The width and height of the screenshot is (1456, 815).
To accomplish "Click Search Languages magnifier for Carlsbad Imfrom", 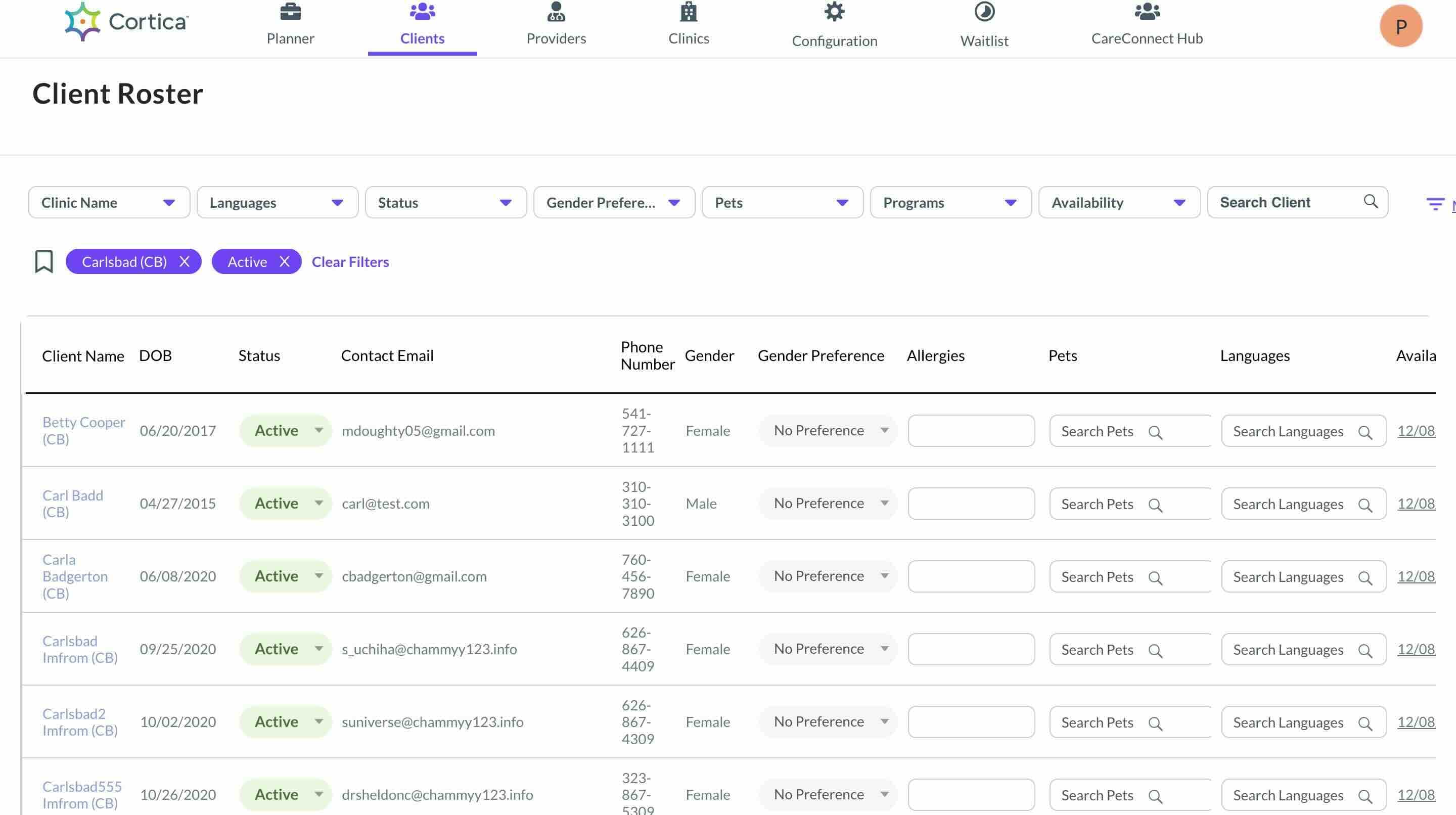I will 1364,651.
